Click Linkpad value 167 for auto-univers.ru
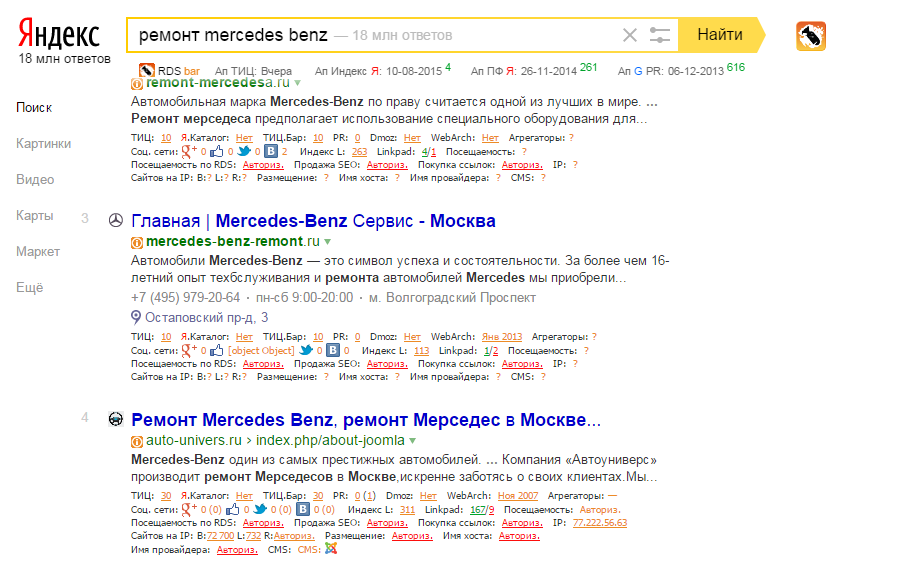This screenshot has height=563, width=902. tap(477, 510)
